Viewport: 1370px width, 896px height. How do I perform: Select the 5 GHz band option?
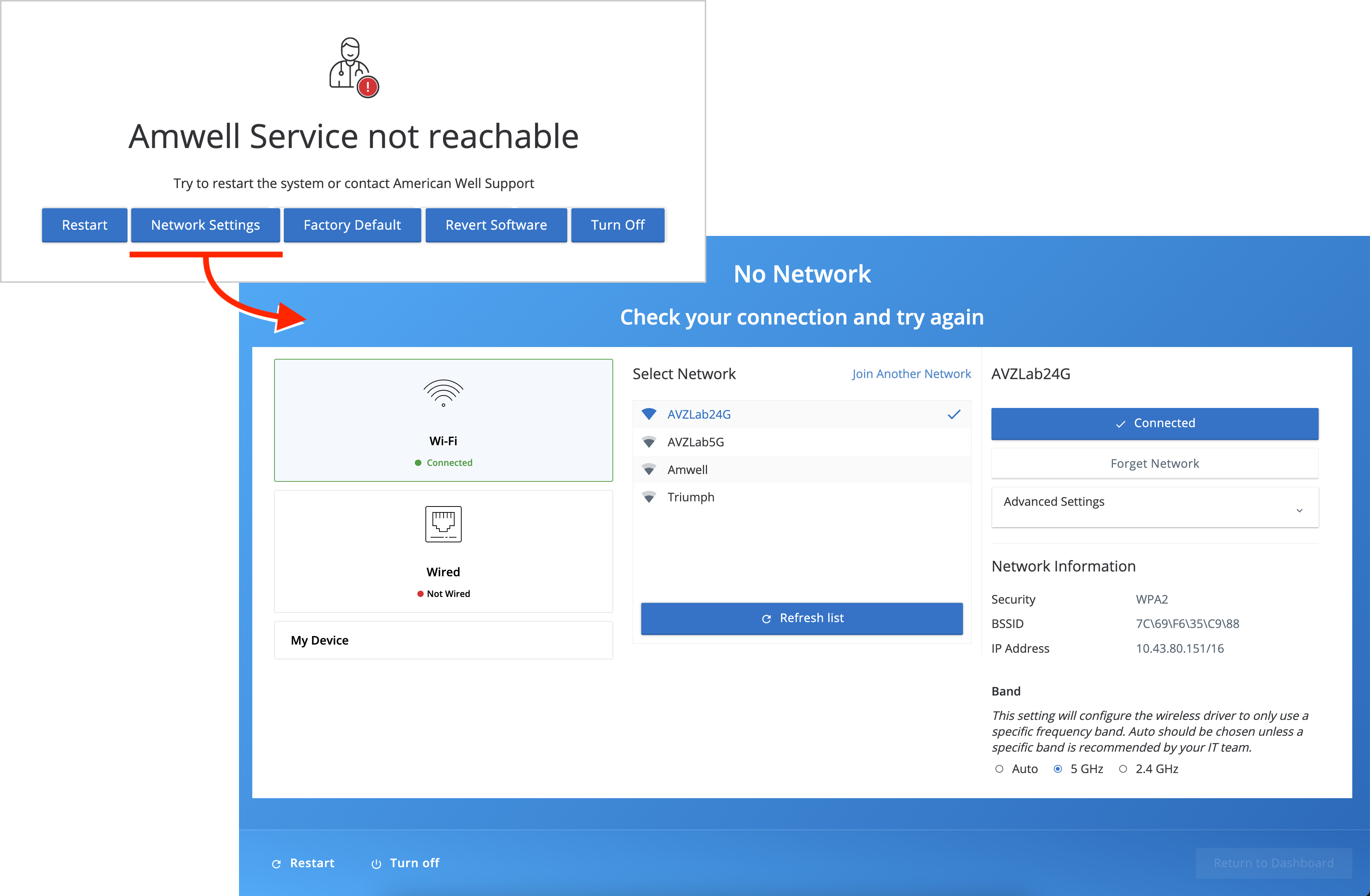1058,769
